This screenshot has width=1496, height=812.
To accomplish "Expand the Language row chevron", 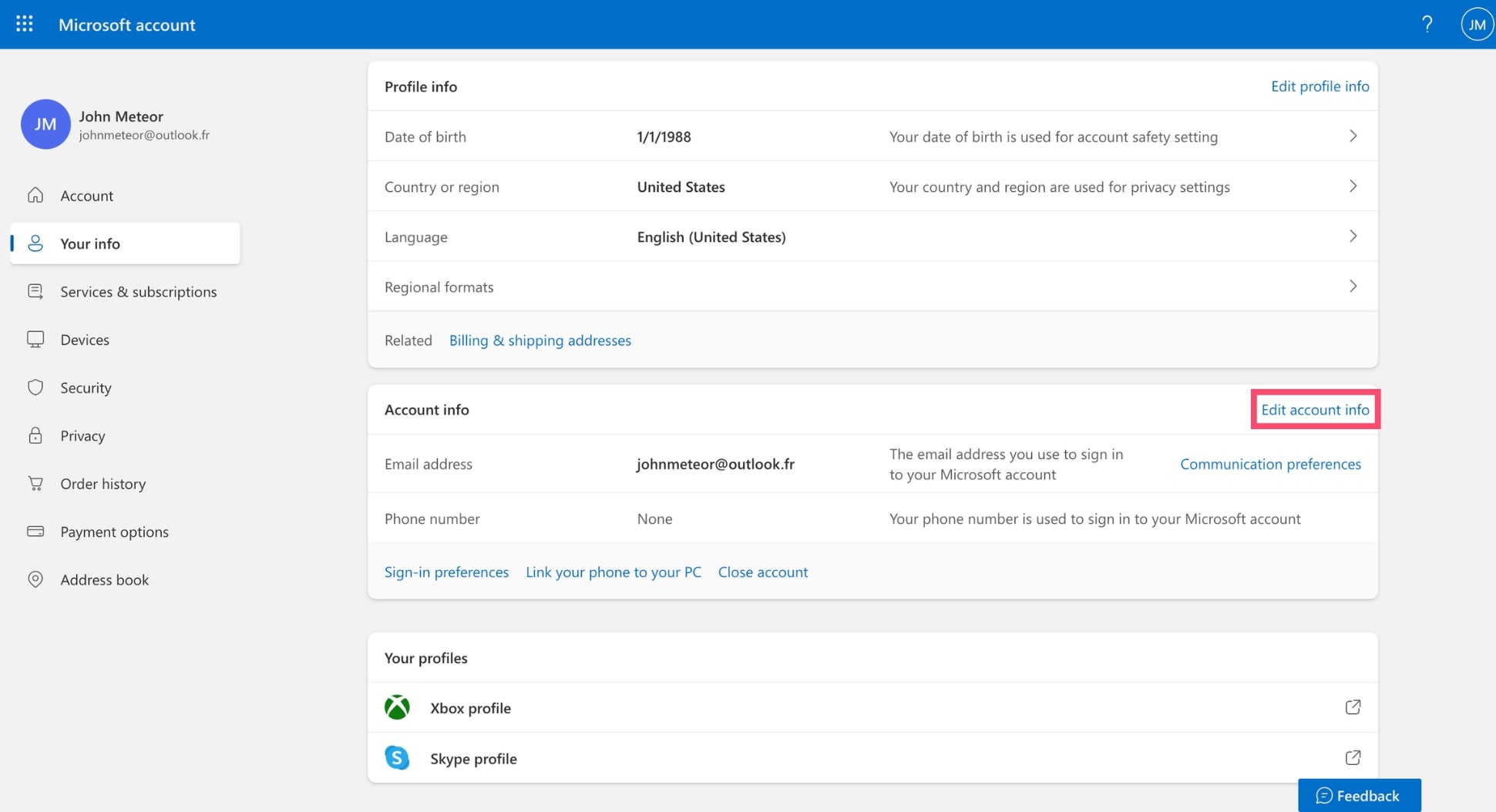I will 1353,237.
